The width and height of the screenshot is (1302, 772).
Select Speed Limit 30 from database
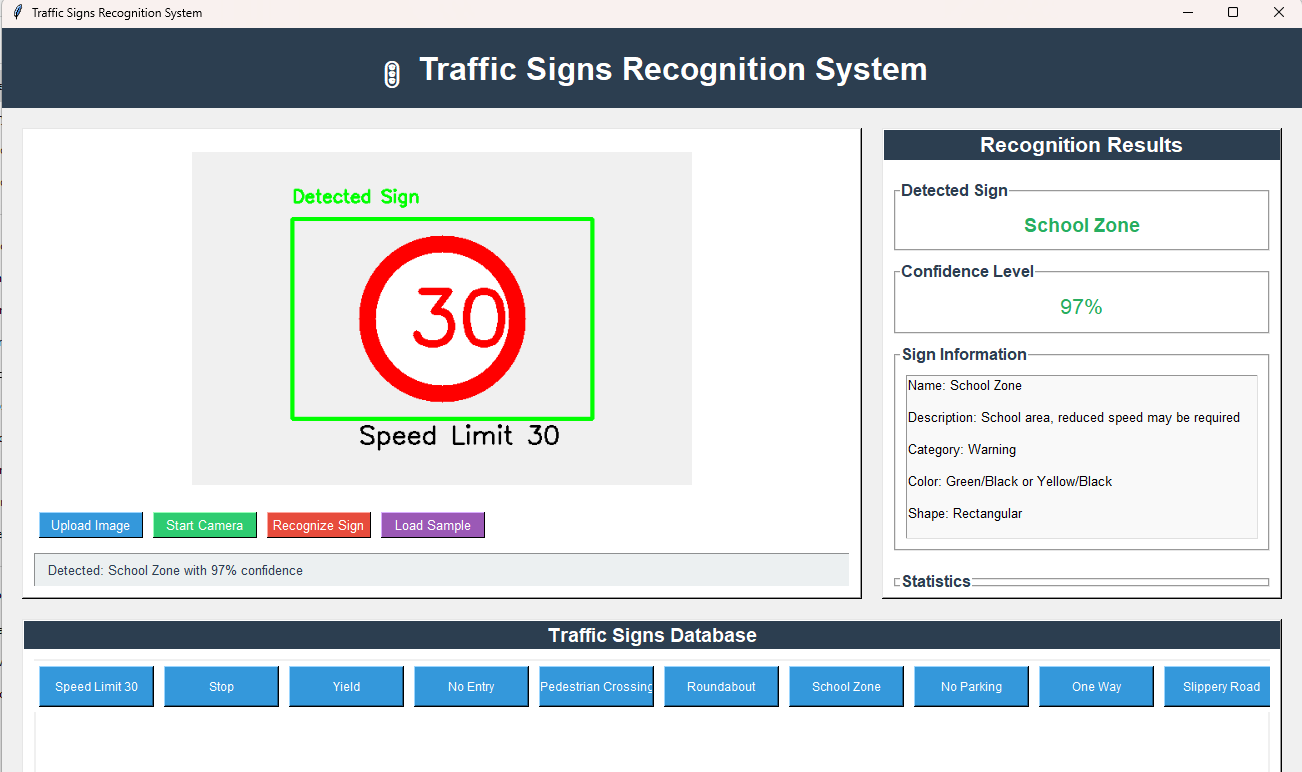coord(96,686)
